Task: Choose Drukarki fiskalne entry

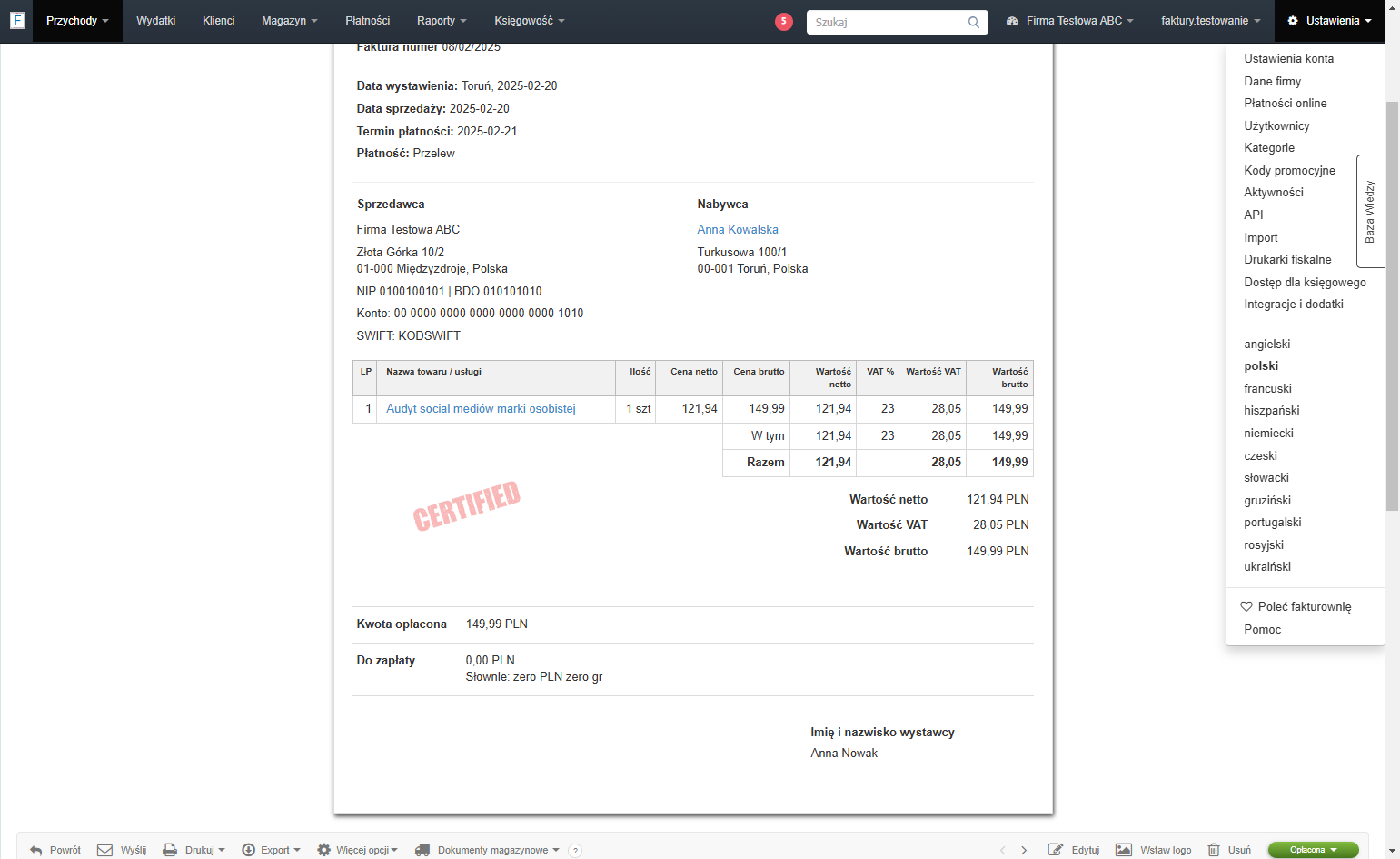Action: point(1287,259)
